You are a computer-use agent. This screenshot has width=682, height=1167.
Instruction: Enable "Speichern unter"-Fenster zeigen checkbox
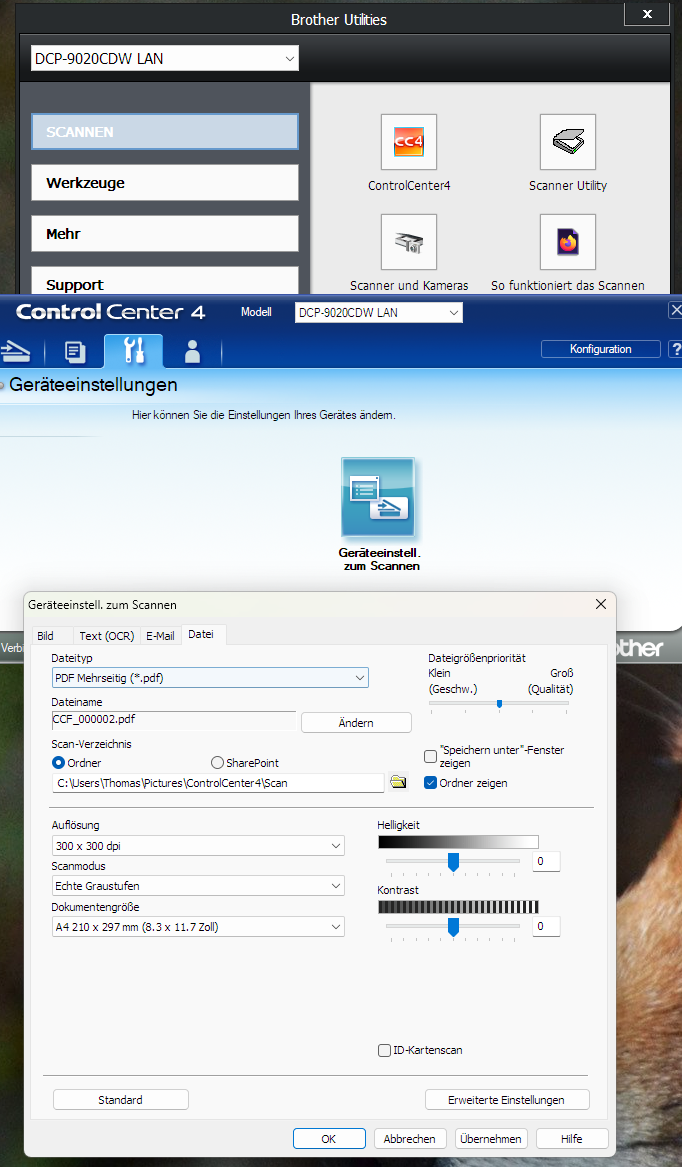(430, 756)
